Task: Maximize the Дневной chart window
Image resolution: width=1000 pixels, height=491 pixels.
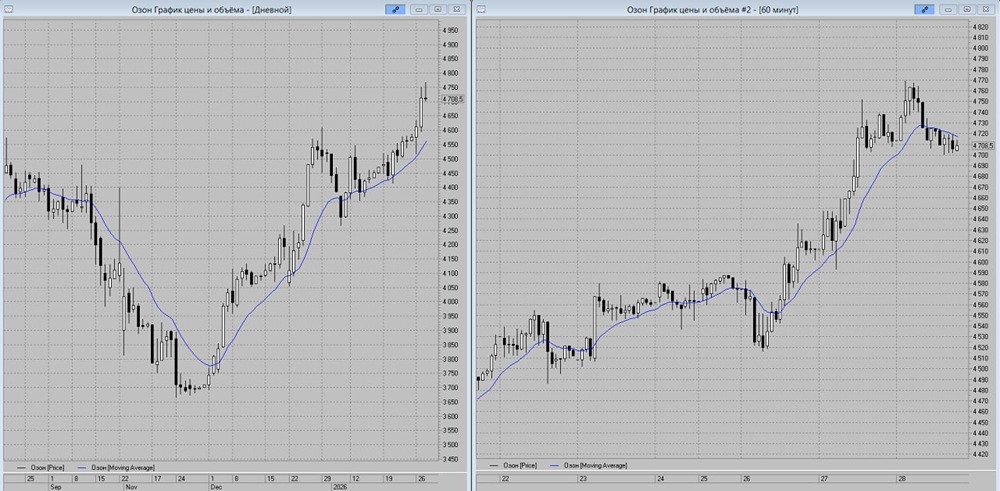Action: [x=440, y=8]
